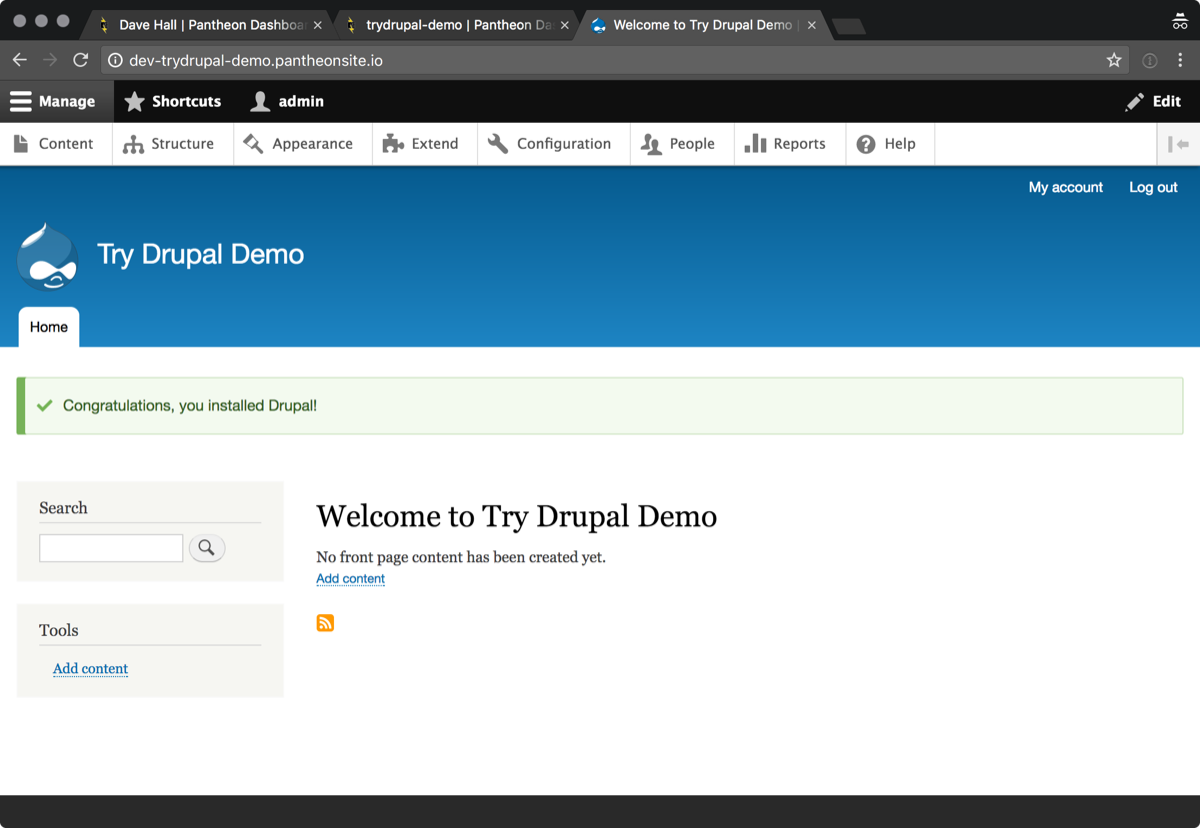Open the admin user menu

click(x=287, y=101)
